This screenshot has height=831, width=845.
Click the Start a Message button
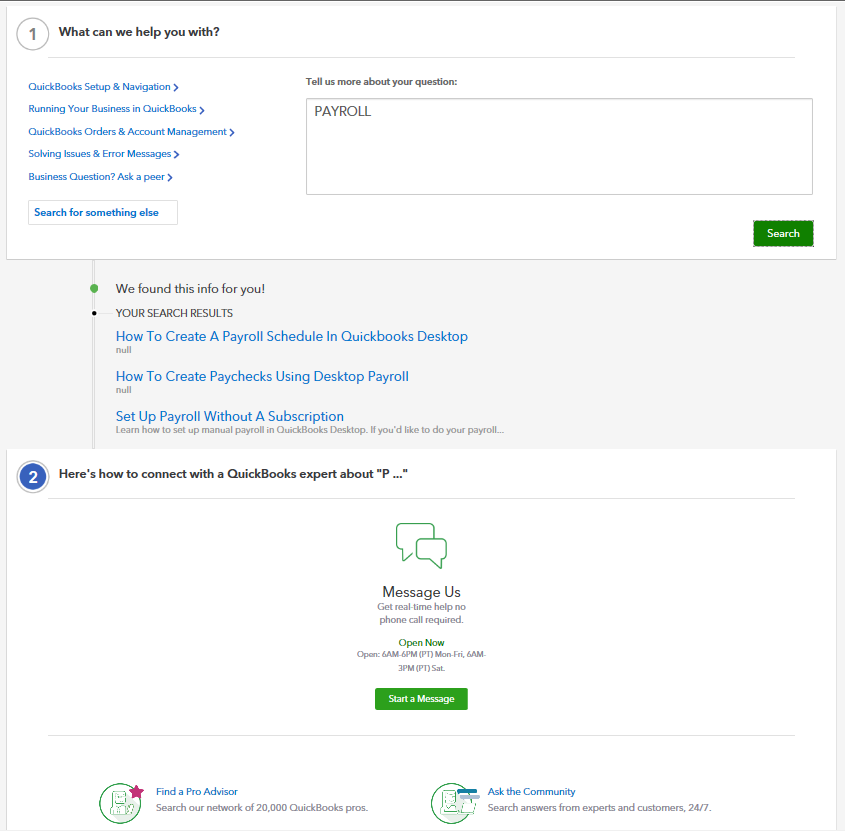(421, 699)
